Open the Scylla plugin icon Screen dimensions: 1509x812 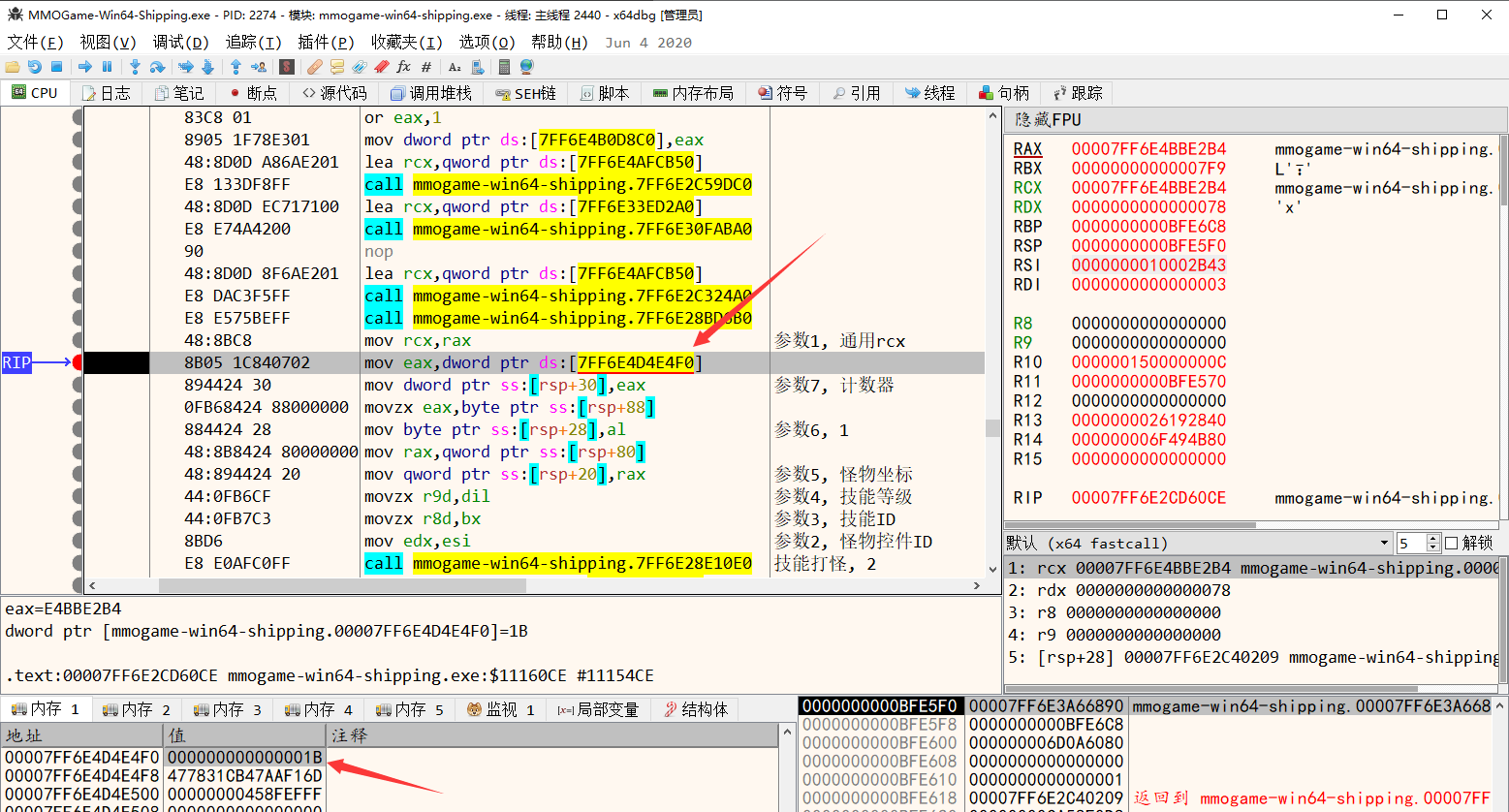point(287,67)
